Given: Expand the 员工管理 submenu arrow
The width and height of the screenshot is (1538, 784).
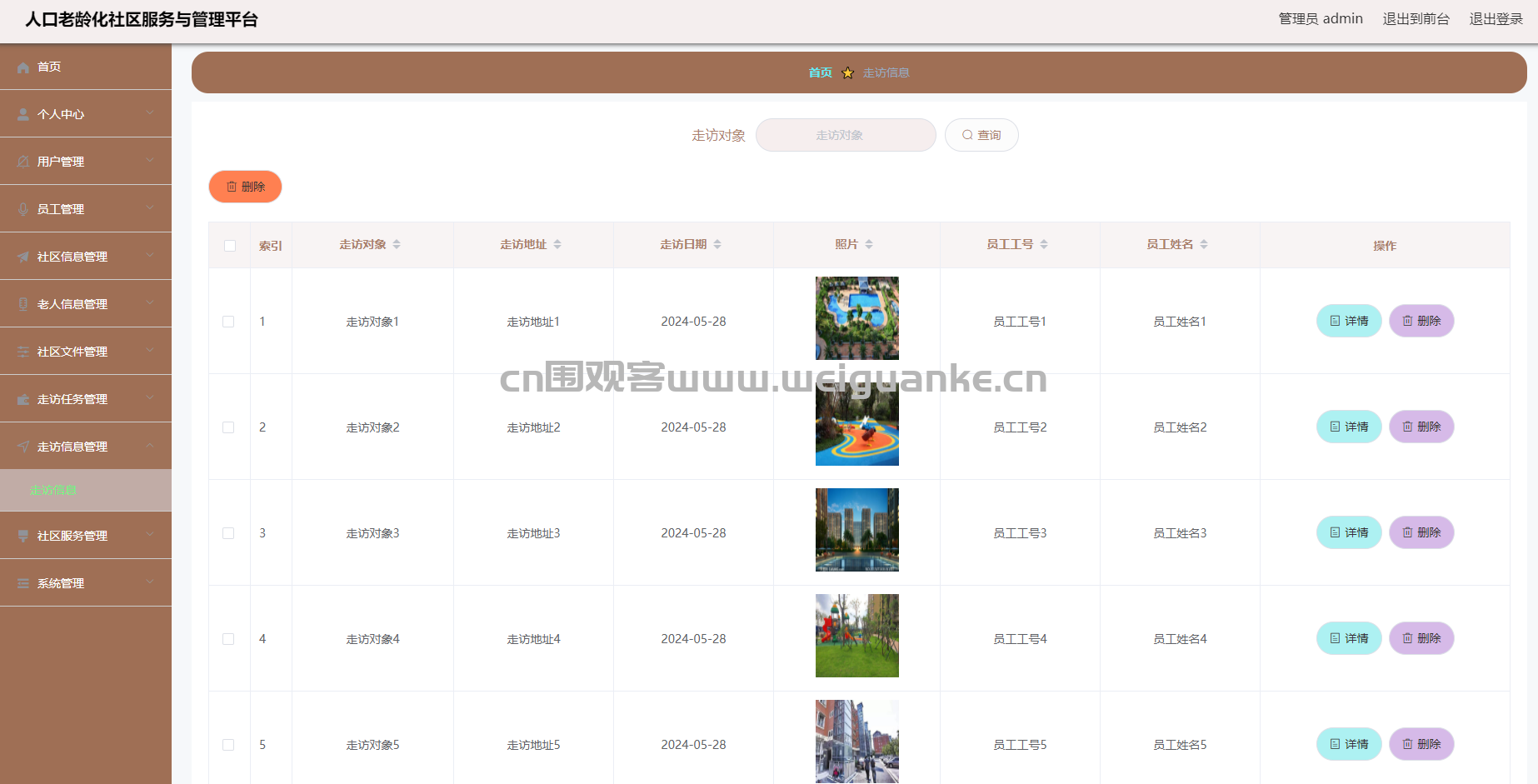Looking at the screenshot, I should 150,208.
